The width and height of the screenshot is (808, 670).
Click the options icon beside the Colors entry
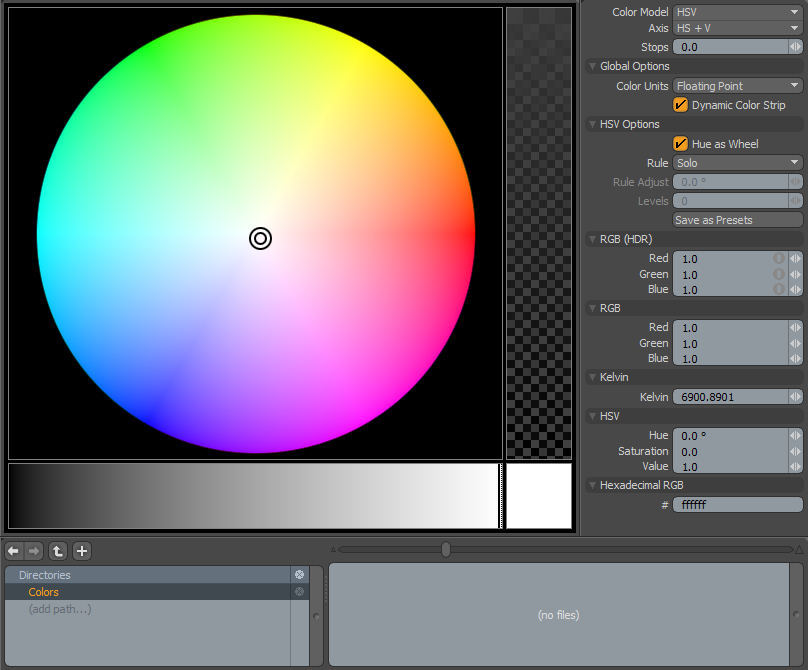299,592
